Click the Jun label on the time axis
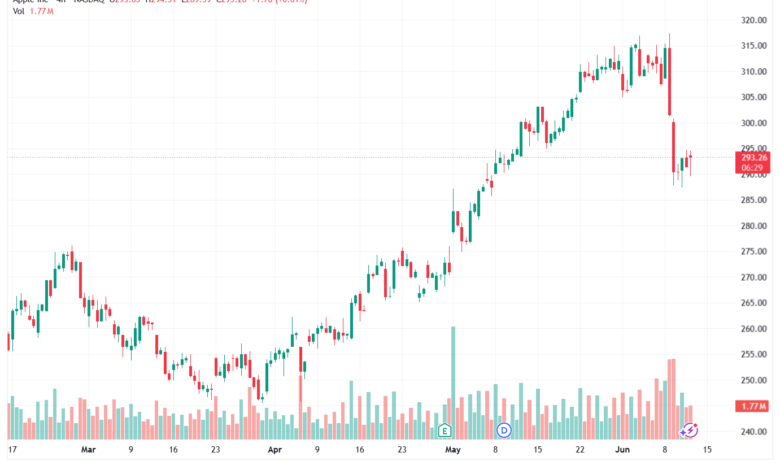 tap(622, 450)
